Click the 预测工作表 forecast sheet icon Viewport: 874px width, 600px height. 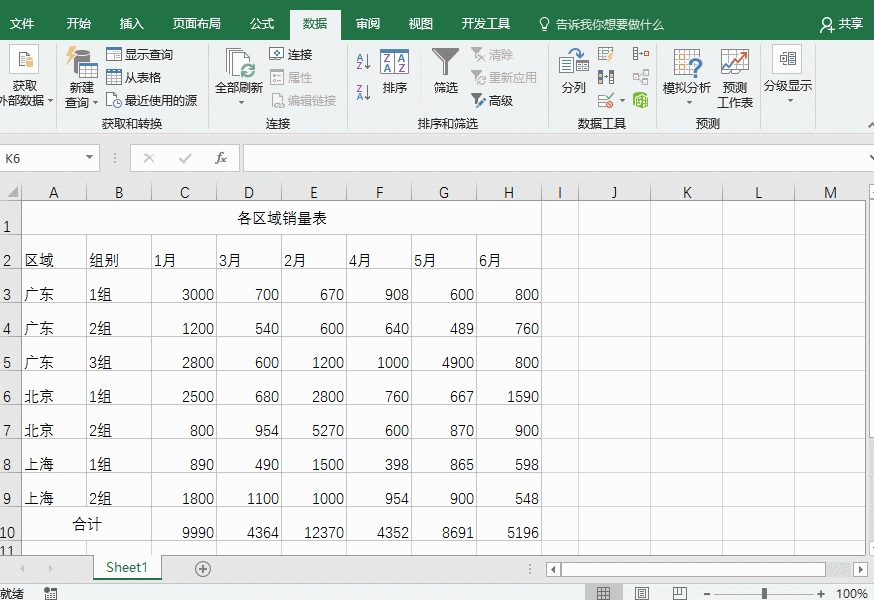click(x=735, y=78)
